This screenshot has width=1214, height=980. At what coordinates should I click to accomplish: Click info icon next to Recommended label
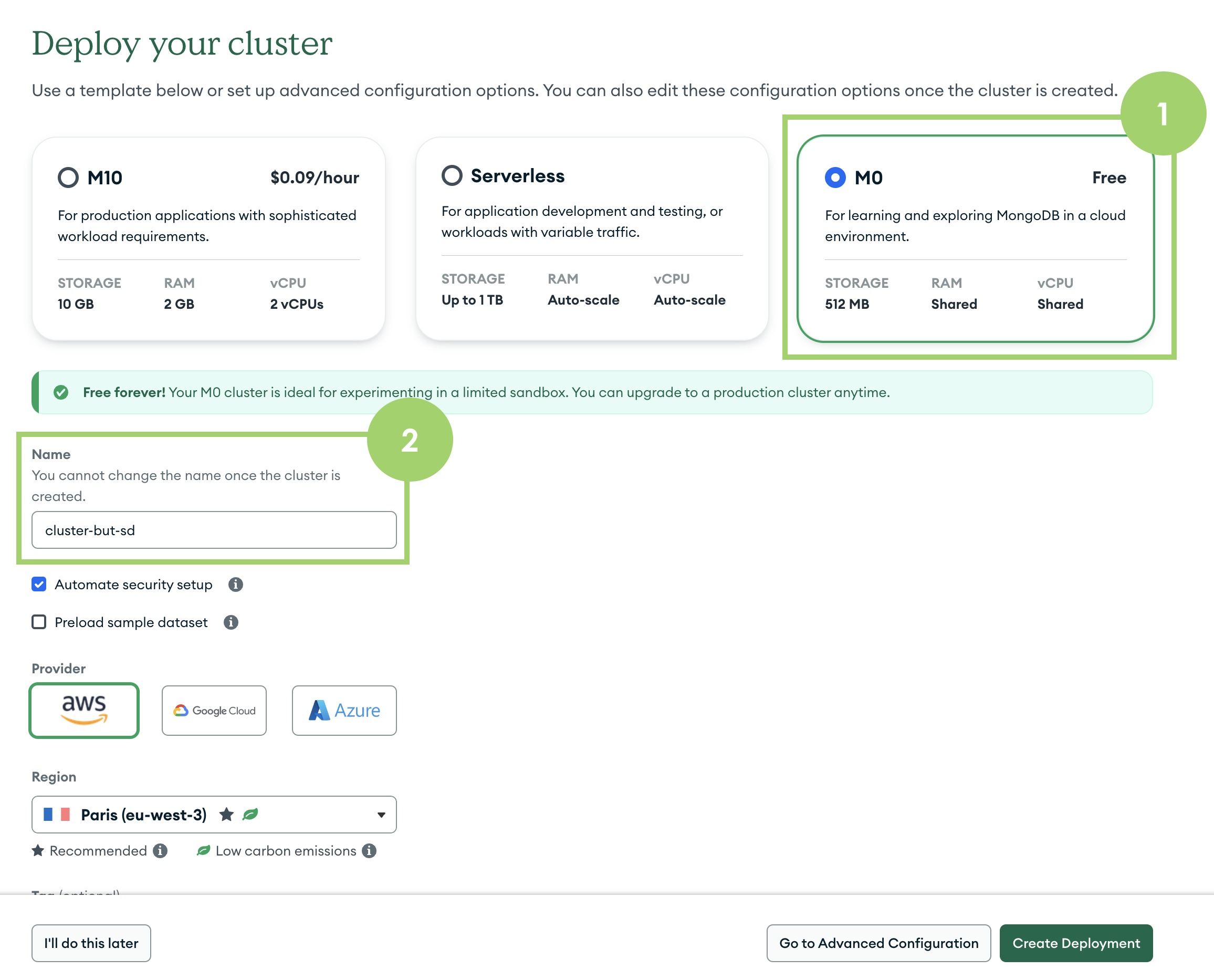tap(160, 851)
